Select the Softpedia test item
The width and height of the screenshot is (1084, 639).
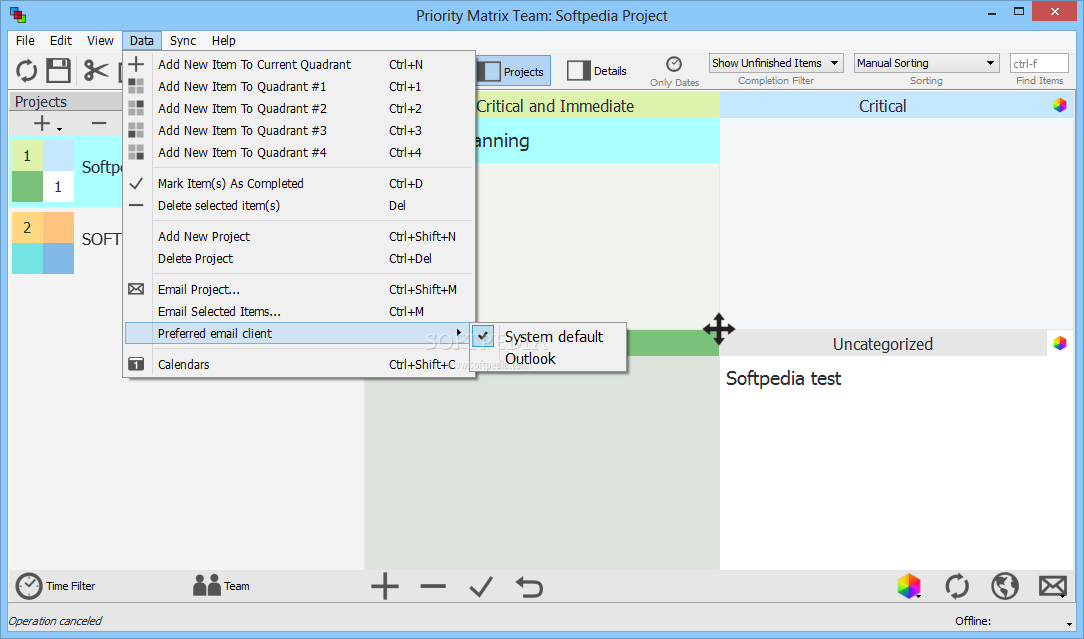click(783, 378)
